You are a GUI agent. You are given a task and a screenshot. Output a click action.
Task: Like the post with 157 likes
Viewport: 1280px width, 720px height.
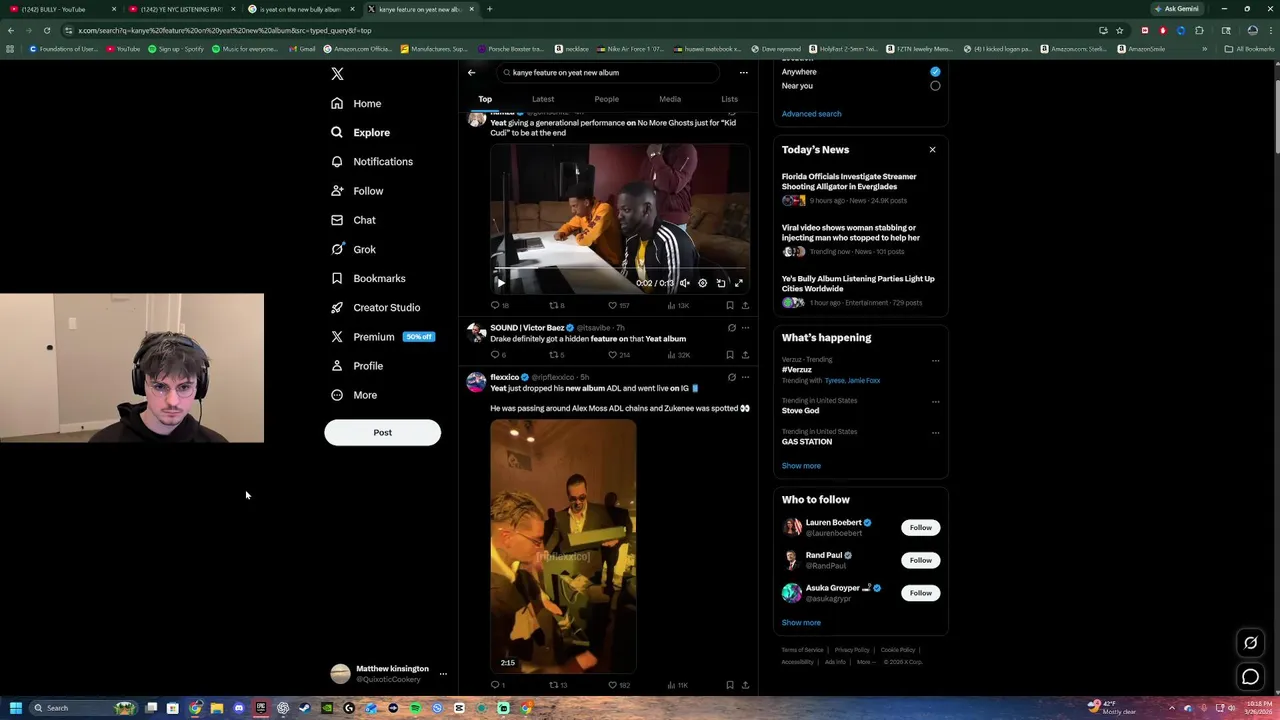[x=613, y=305]
